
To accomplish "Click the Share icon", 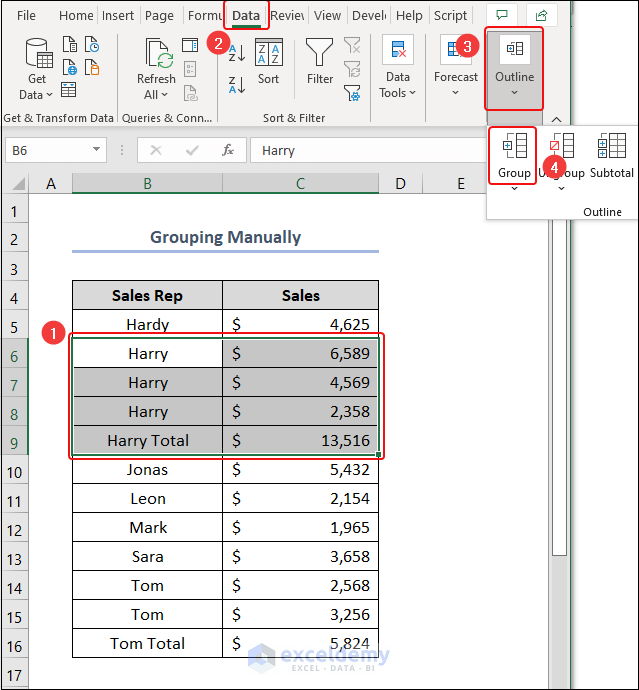I will [541, 15].
